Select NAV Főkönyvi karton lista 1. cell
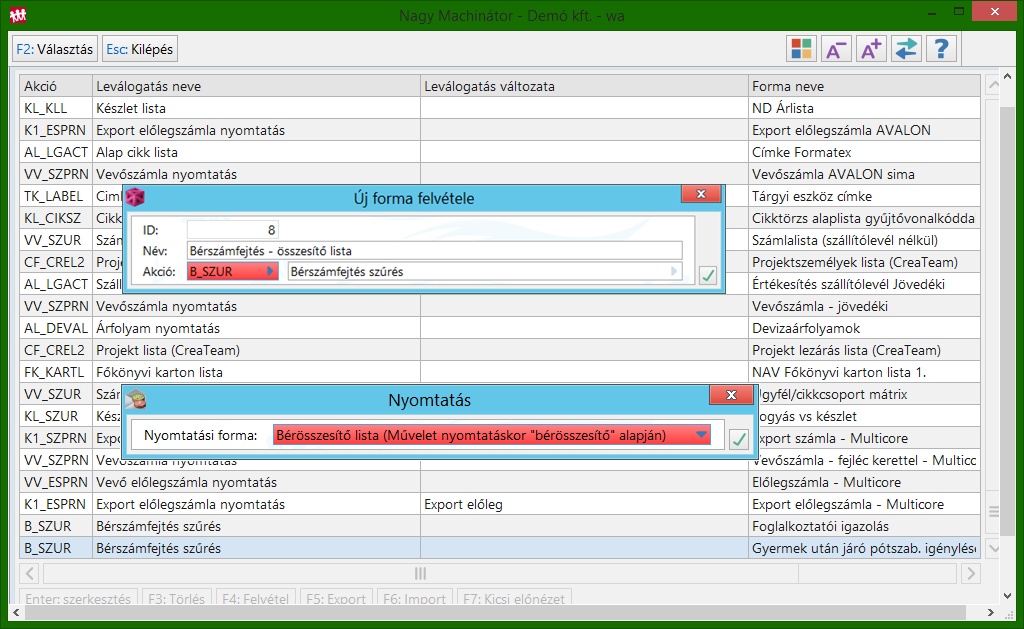The image size is (1024, 629). 864,372
